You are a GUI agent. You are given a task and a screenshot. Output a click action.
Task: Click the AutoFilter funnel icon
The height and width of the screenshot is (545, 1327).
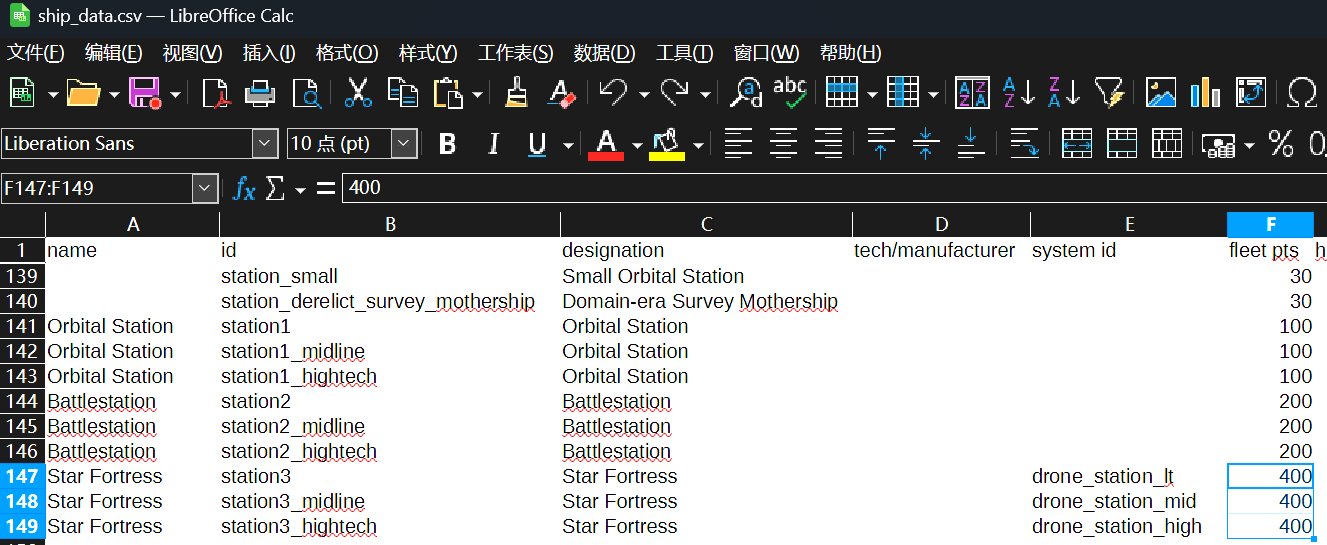click(1109, 94)
